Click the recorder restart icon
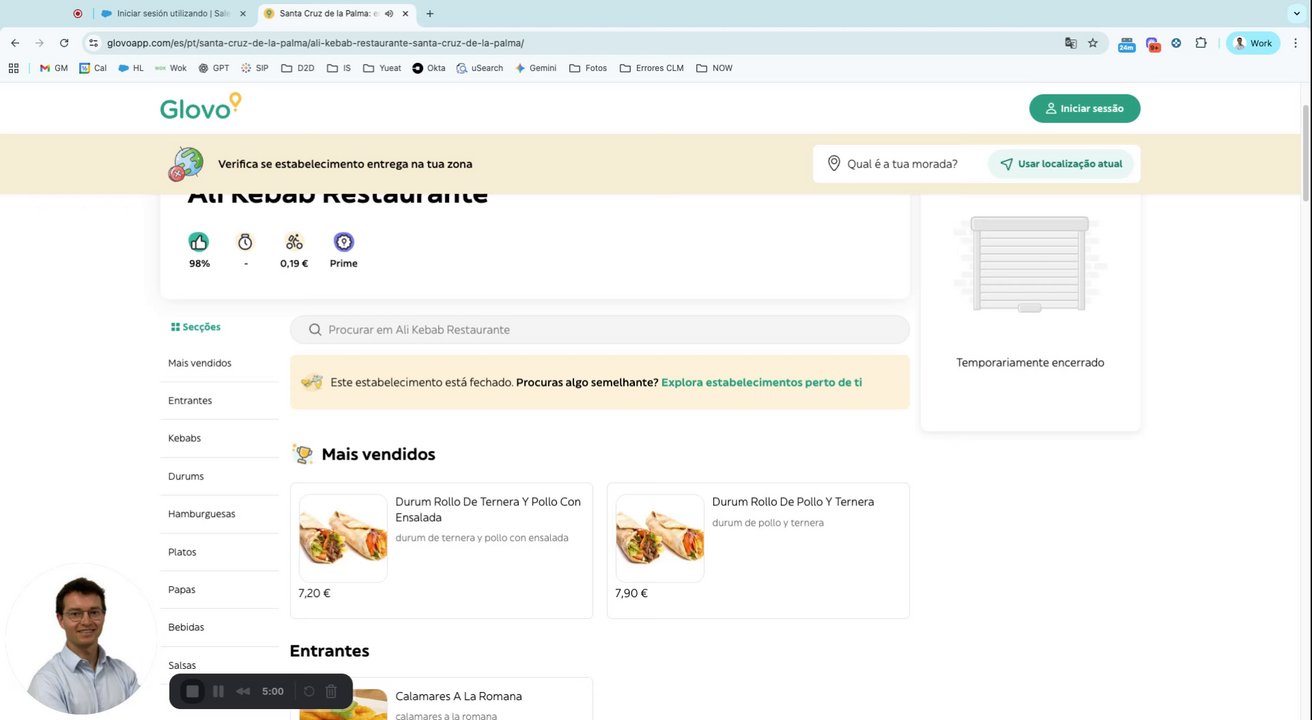The image size is (1312, 720). click(309, 691)
